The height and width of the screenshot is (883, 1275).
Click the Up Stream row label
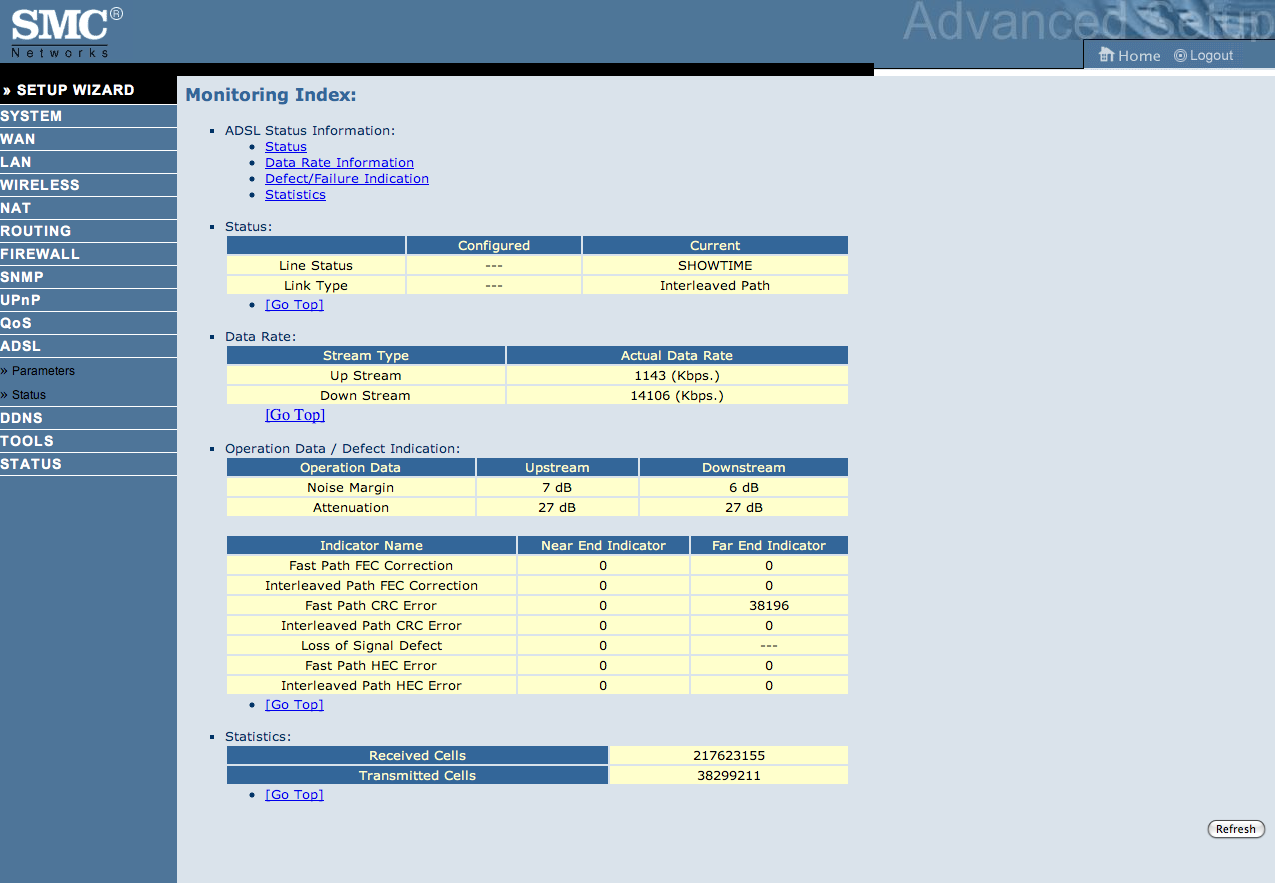pos(366,376)
